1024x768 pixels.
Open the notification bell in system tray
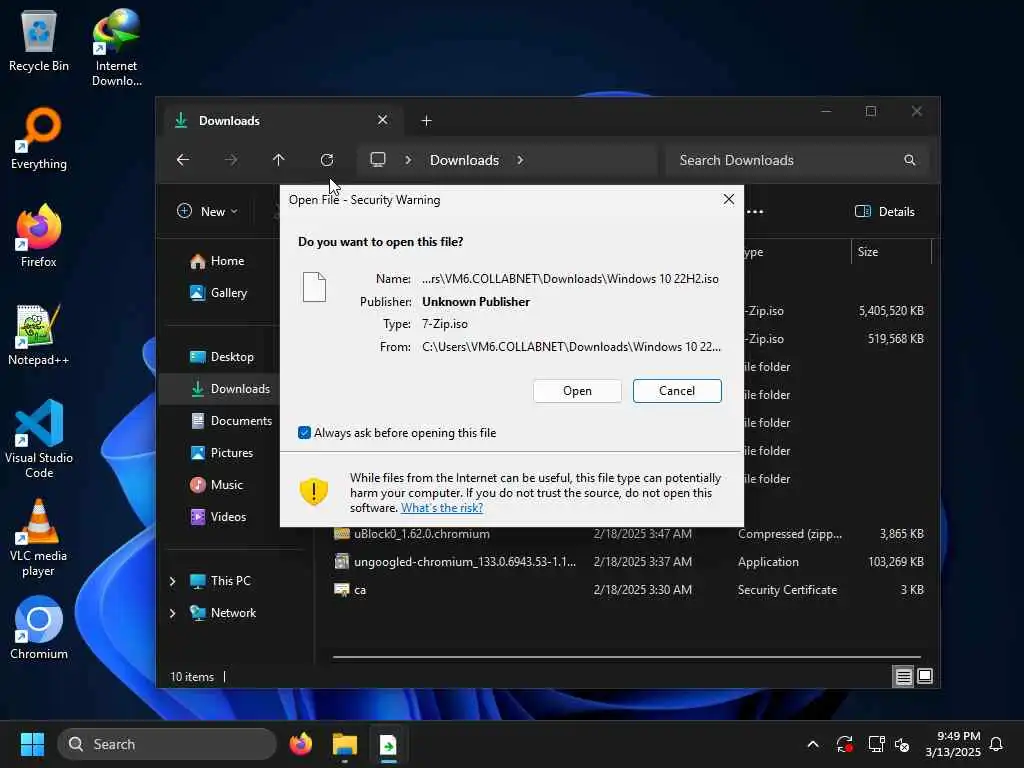[x=996, y=744]
